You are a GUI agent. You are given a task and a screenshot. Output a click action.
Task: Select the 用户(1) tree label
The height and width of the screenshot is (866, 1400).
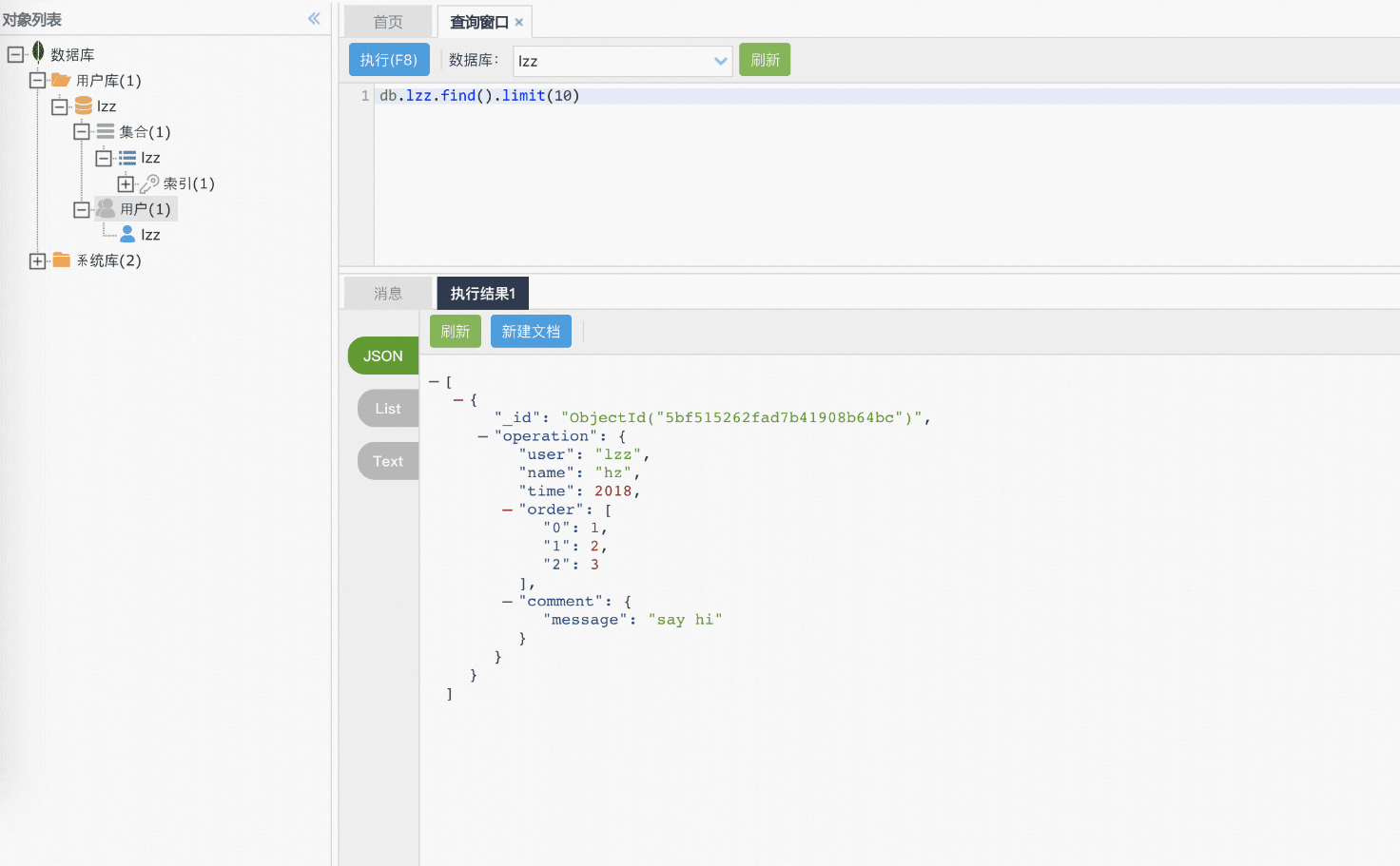(146, 209)
